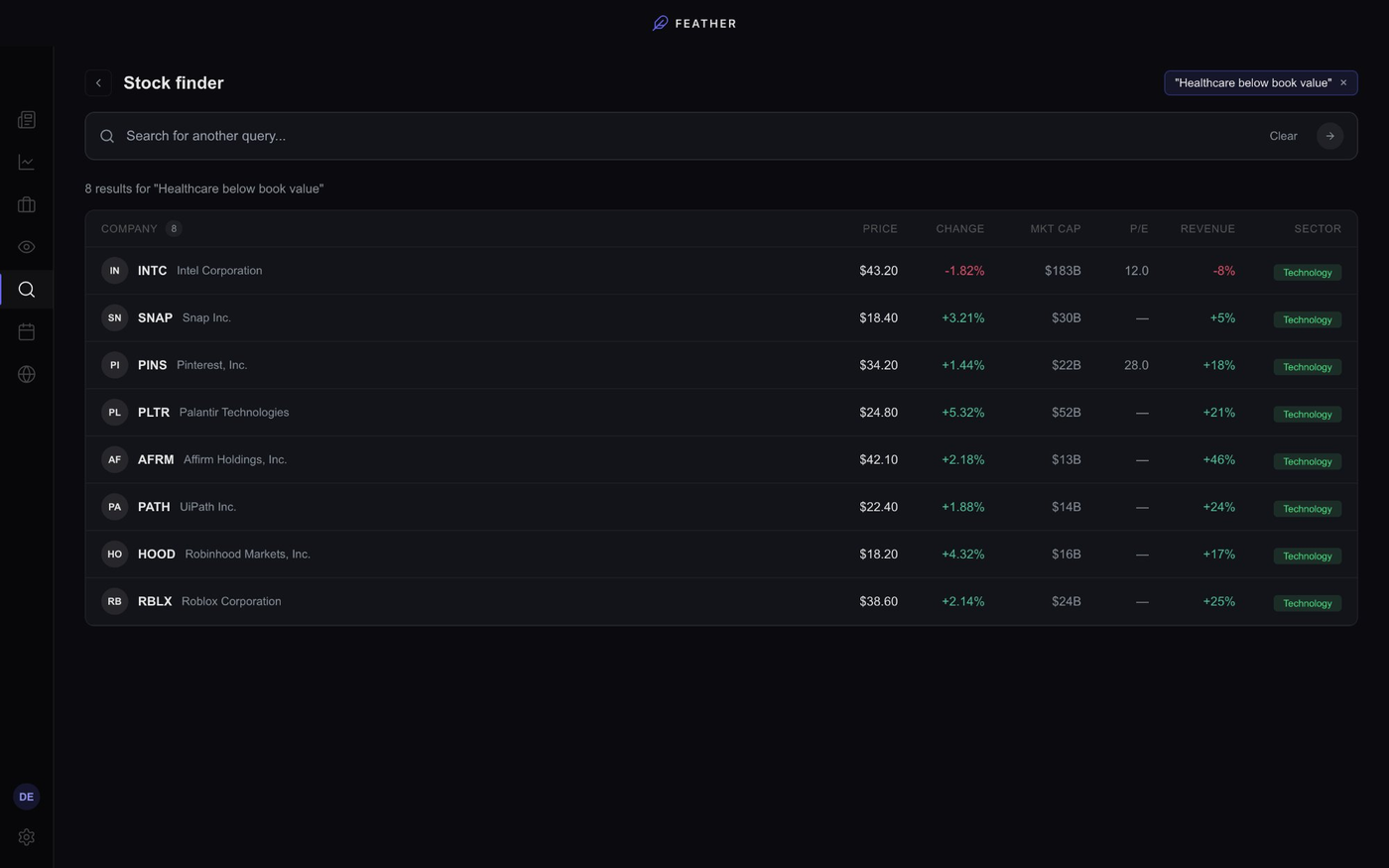Screen dimensions: 1389x868
Task: Sort the table by the PRICE column
Action: coord(879,228)
